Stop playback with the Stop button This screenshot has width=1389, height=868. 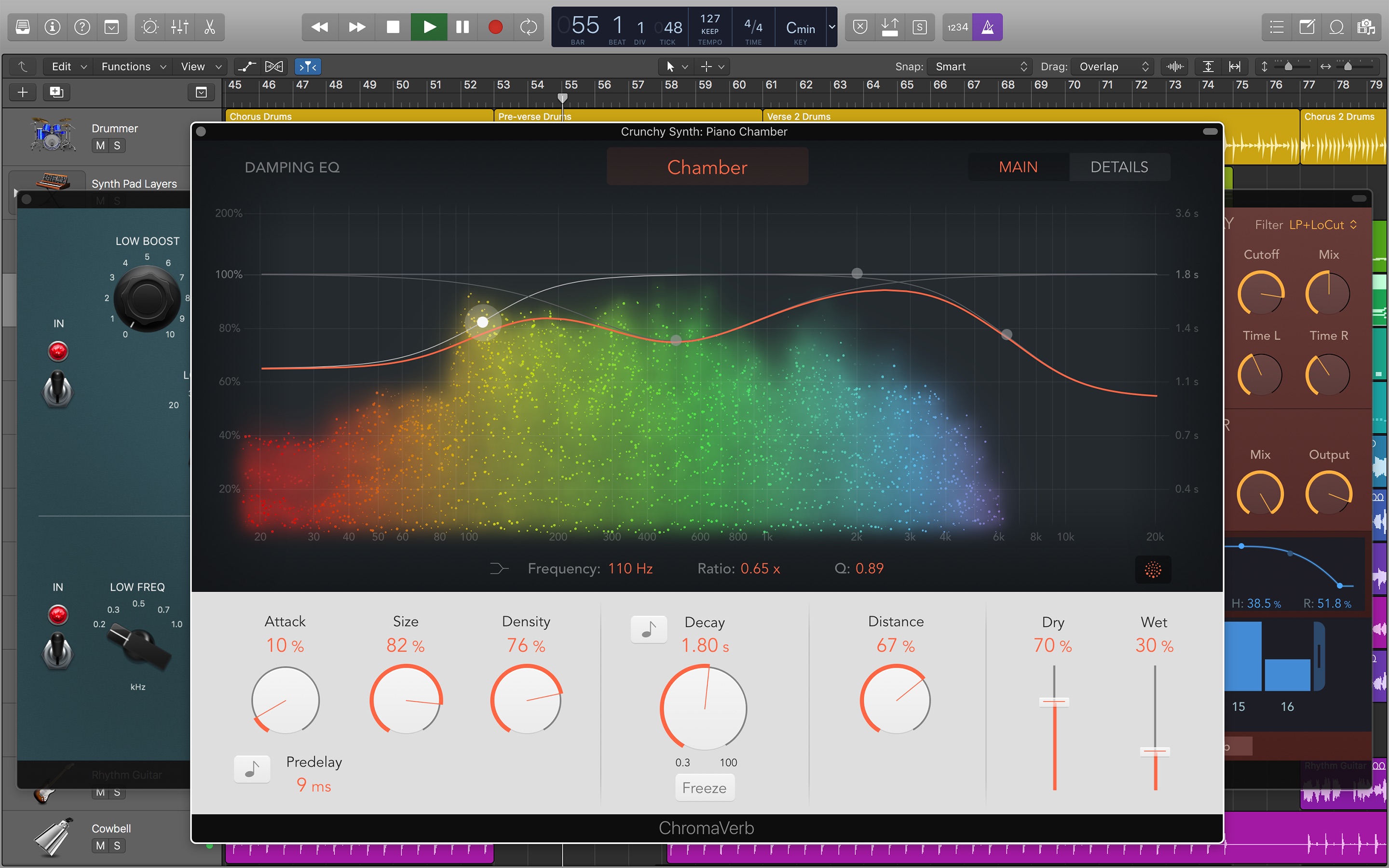coord(393,27)
